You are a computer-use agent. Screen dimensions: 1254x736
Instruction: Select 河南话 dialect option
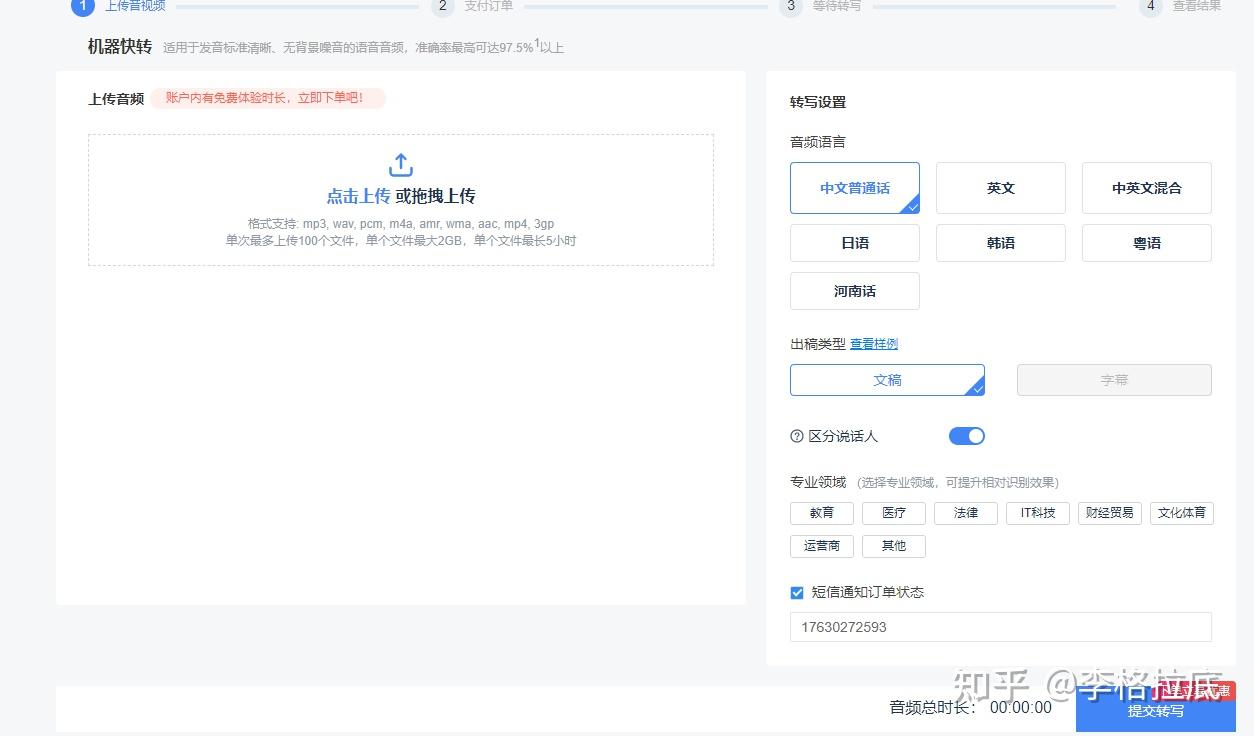coord(855,291)
